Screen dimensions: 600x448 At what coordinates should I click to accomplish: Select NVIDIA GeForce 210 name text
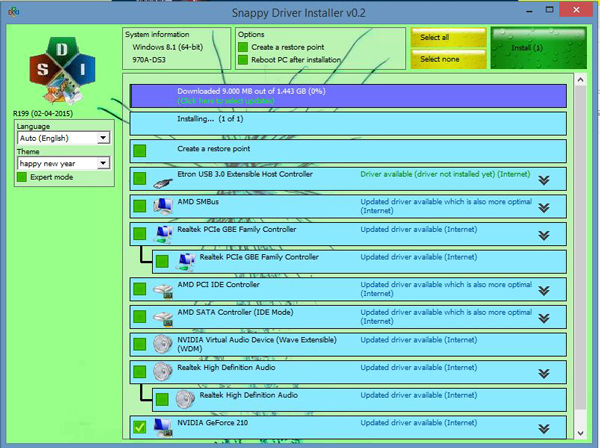point(212,423)
